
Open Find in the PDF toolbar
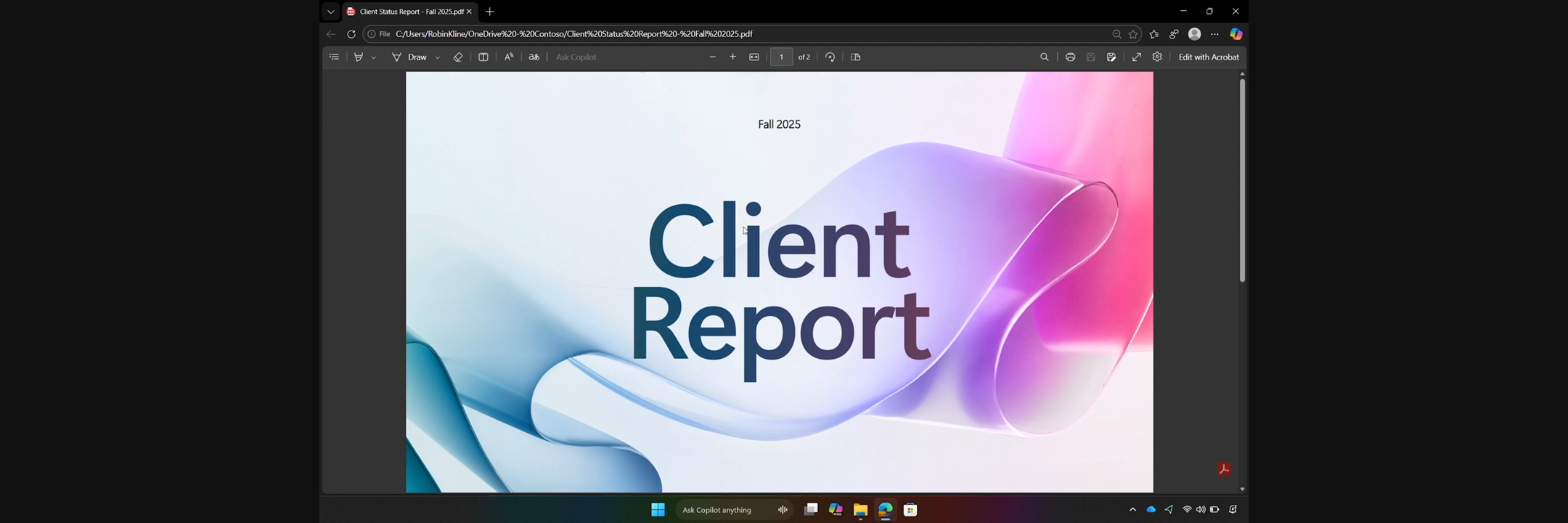1045,57
